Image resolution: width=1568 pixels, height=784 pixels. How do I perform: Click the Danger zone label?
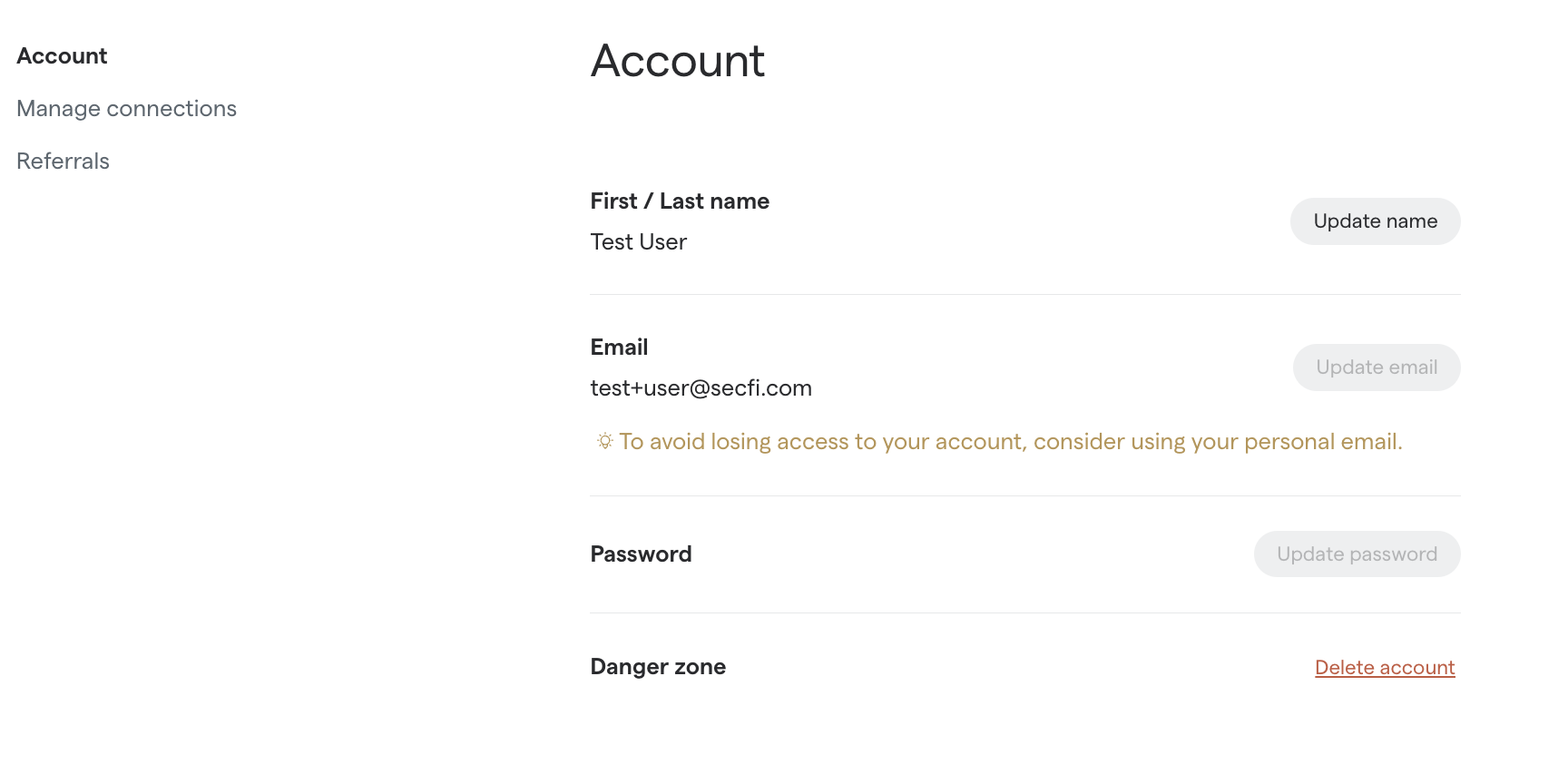[x=657, y=667]
